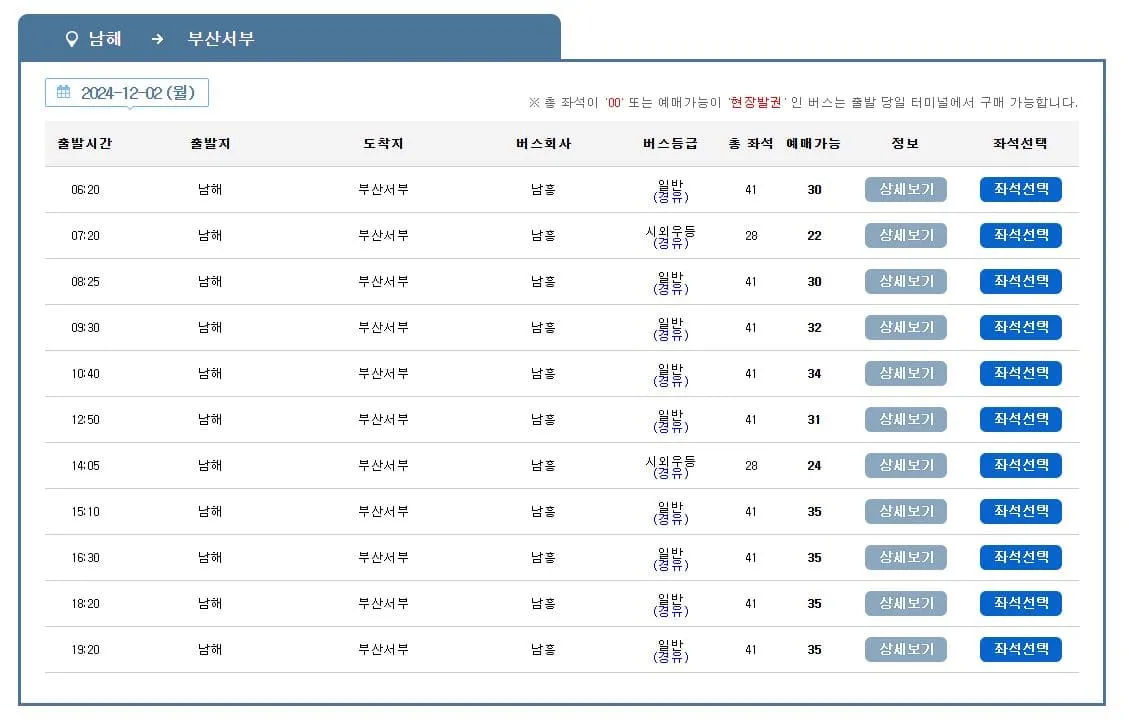Select seats for the 06:20 departure
Screen dimensions: 1129x726
[1020, 189]
